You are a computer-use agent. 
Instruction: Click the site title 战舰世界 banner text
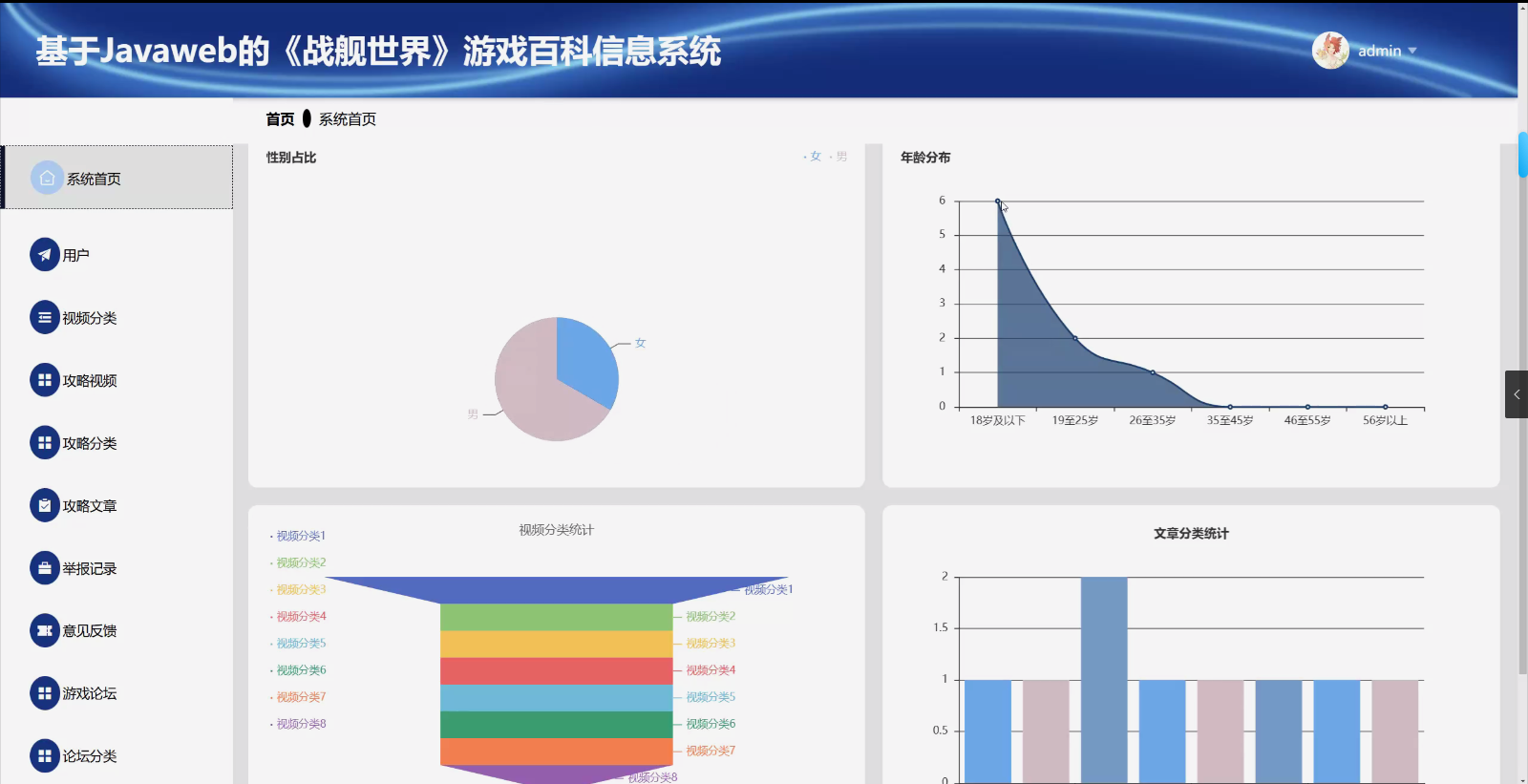click(x=378, y=51)
